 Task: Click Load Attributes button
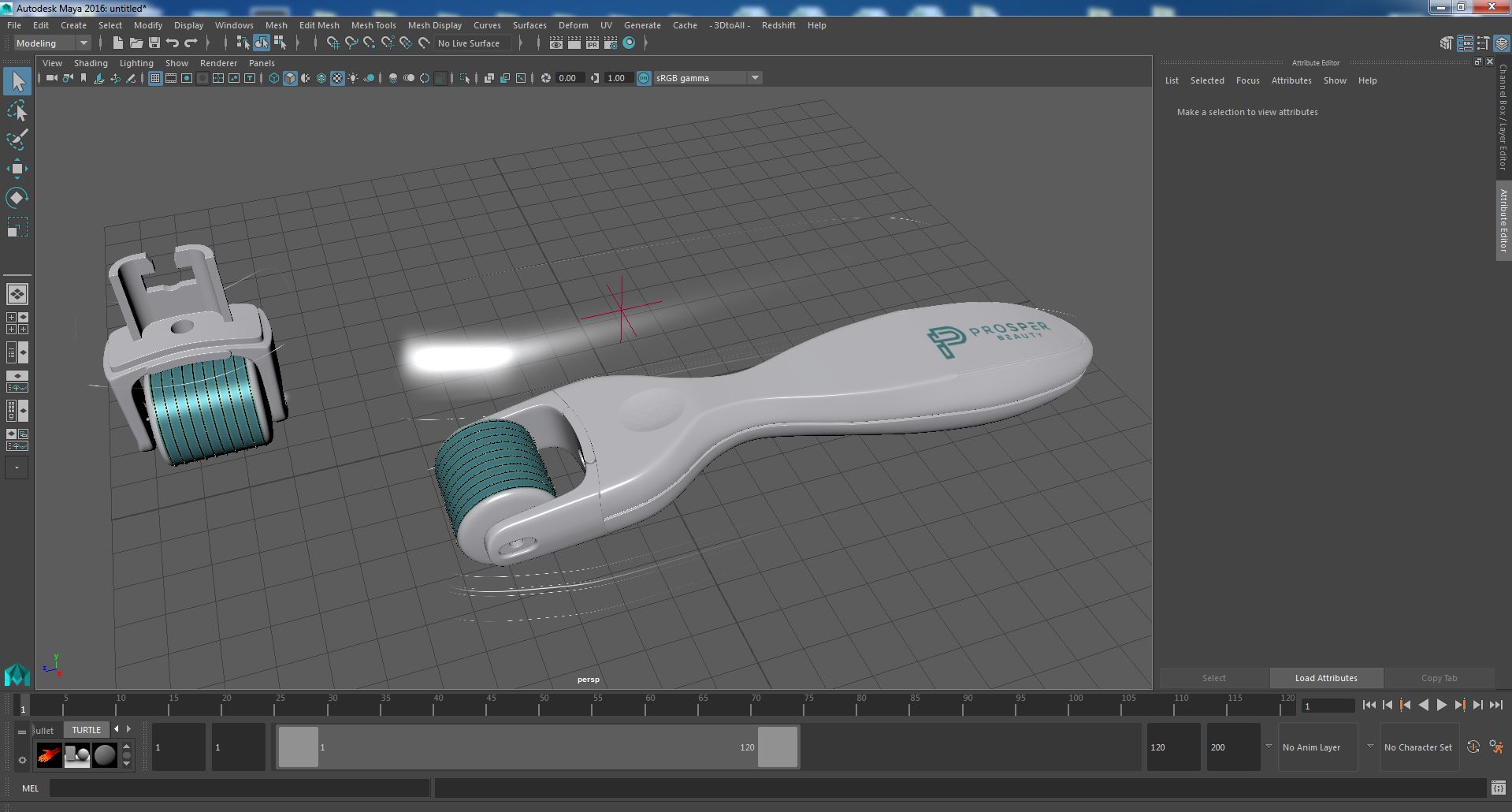click(x=1326, y=678)
